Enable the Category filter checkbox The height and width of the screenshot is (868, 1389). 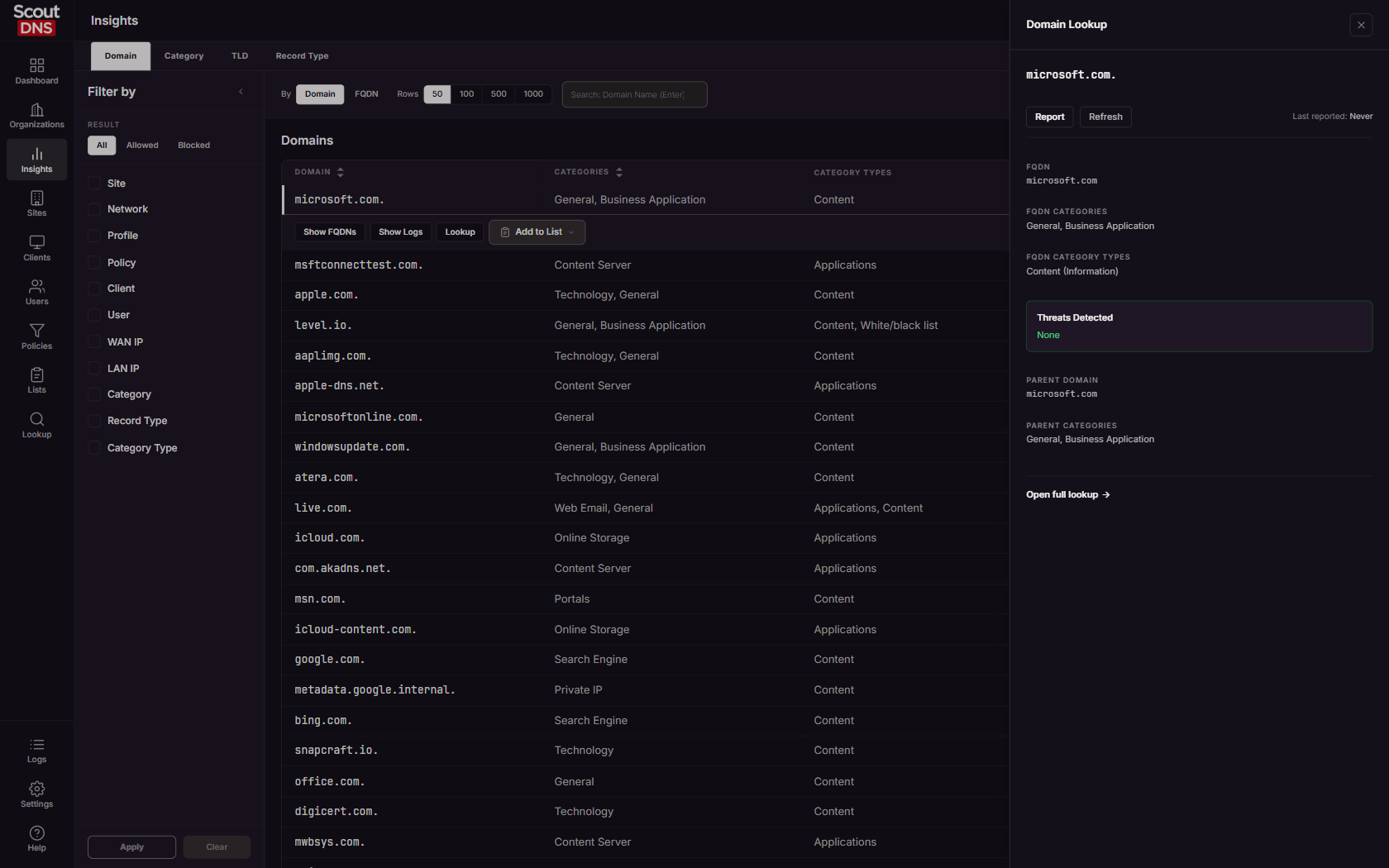[x=94, y=394]
